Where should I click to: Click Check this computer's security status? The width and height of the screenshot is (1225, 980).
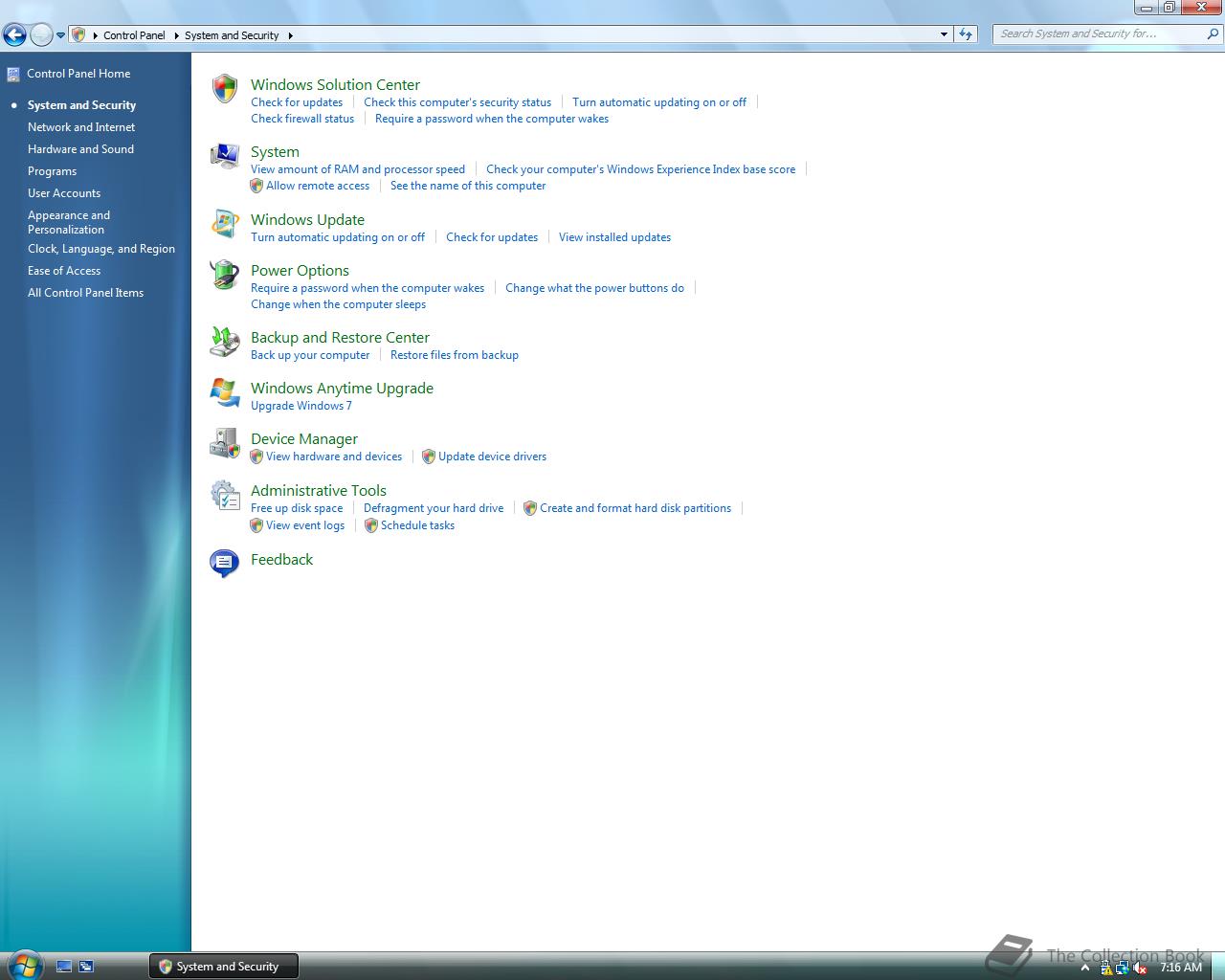457,102
